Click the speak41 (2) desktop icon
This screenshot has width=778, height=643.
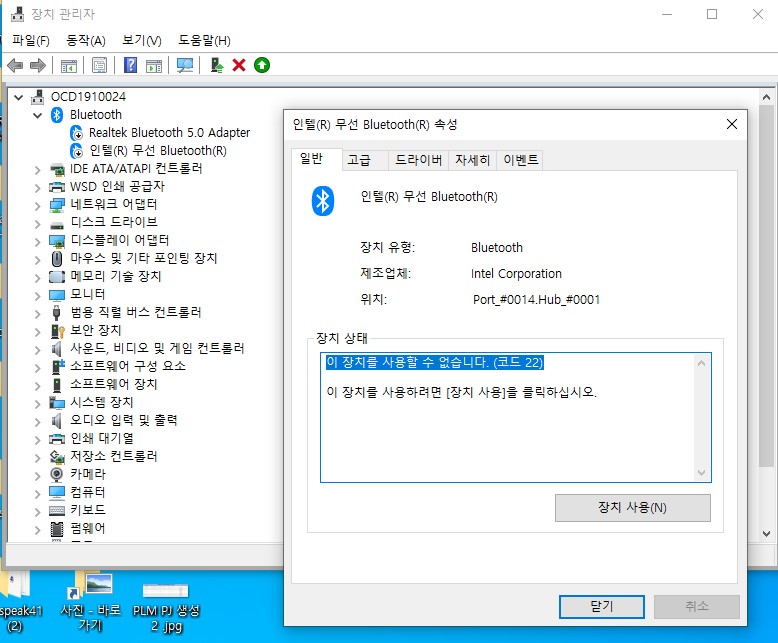click(x=20, y=603)
